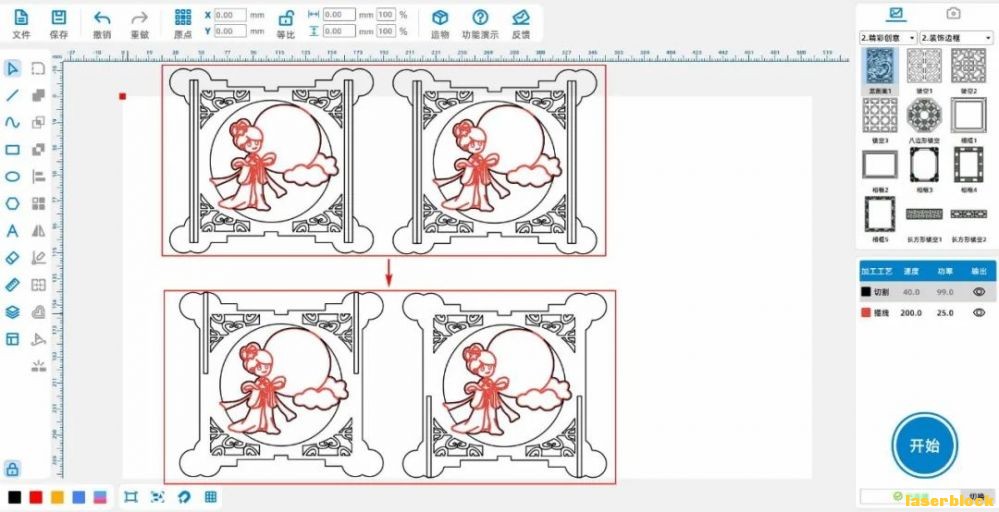
Task: Click the black 切割 layer color swatch
Action: 866,292
